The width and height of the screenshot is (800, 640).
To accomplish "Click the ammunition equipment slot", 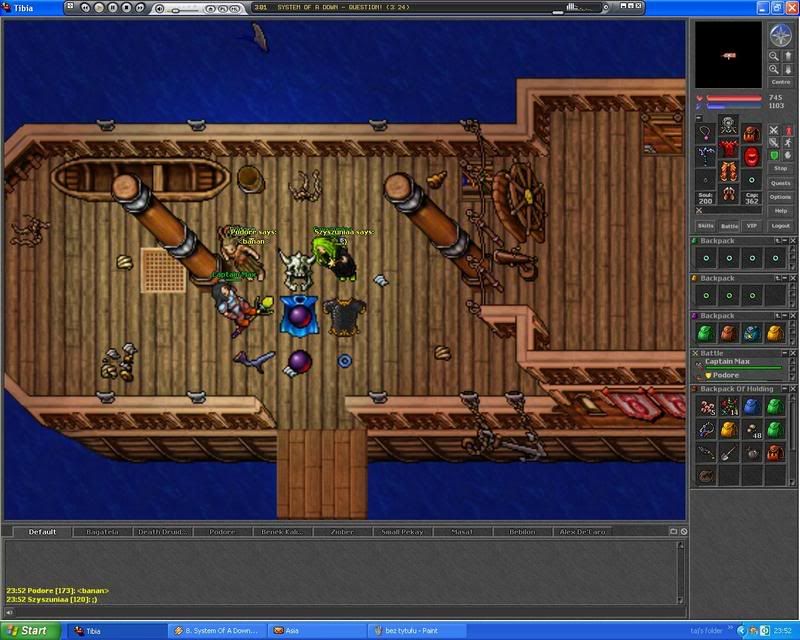I will click(x=752, y=180).
